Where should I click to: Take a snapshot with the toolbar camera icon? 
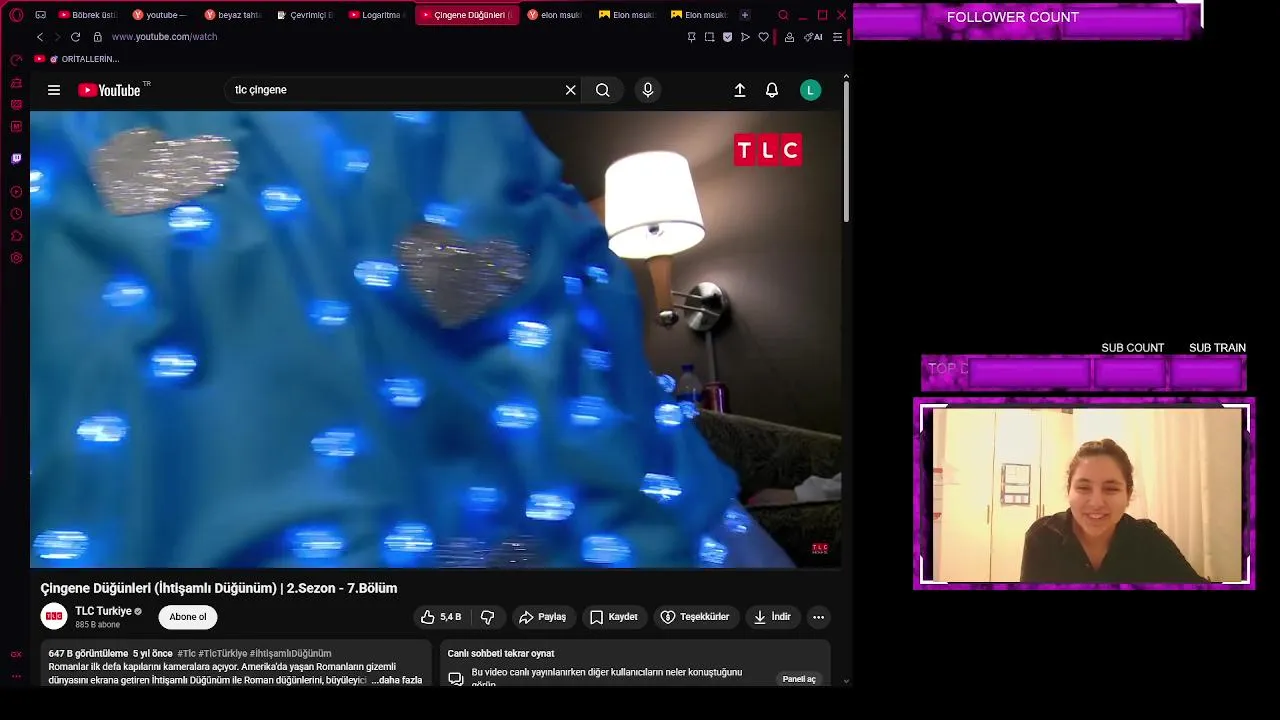[709, 37]
